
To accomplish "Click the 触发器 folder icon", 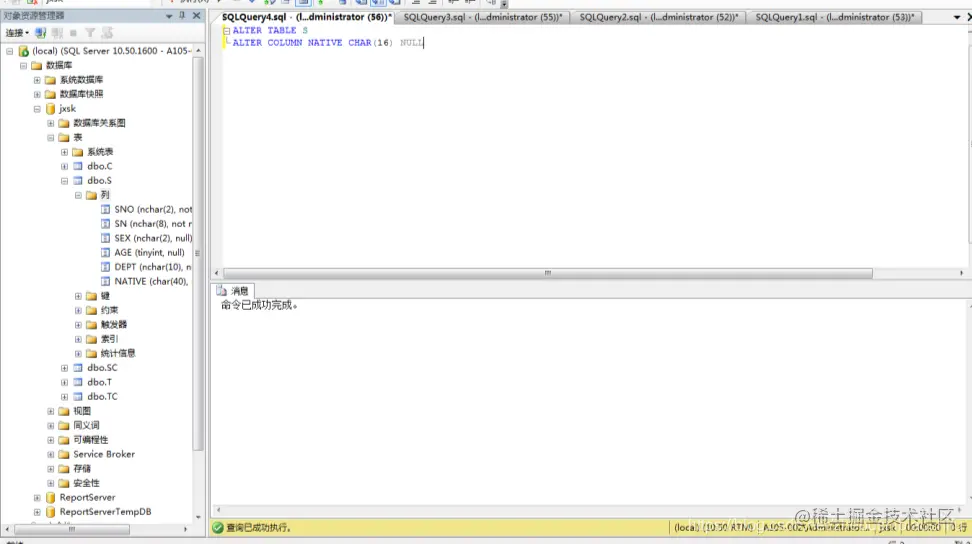I will 91,325.
